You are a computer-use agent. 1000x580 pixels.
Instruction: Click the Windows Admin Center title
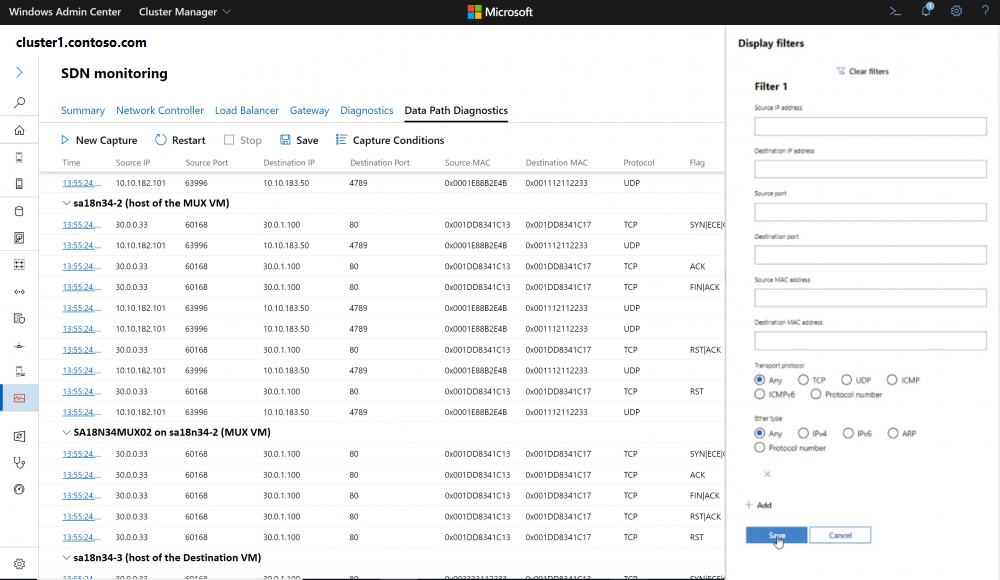click(65, 11)
